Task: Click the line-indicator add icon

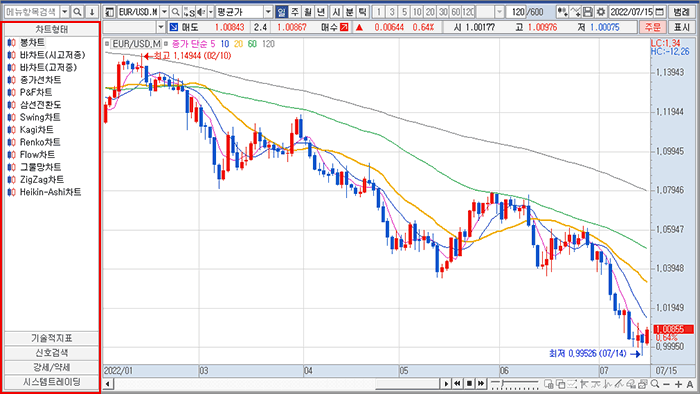Action: click(575, 12)
